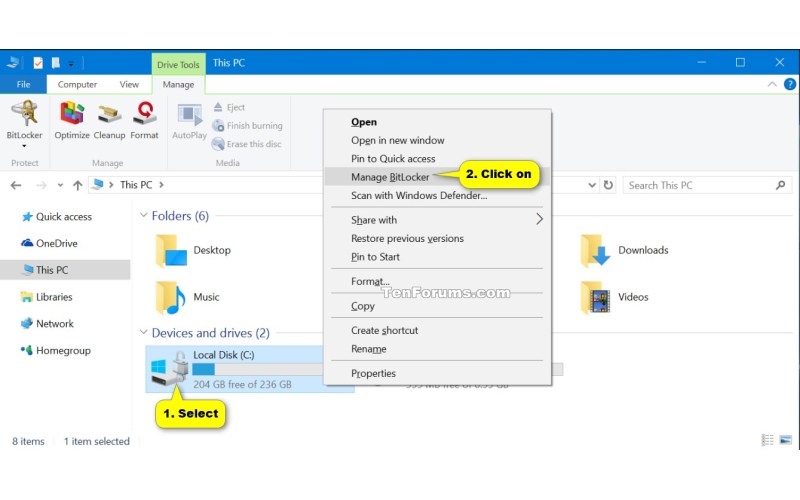Viewport: 800px width, 500px height.
Task: Select This PC in navigation pane
Action: [65, 270]
